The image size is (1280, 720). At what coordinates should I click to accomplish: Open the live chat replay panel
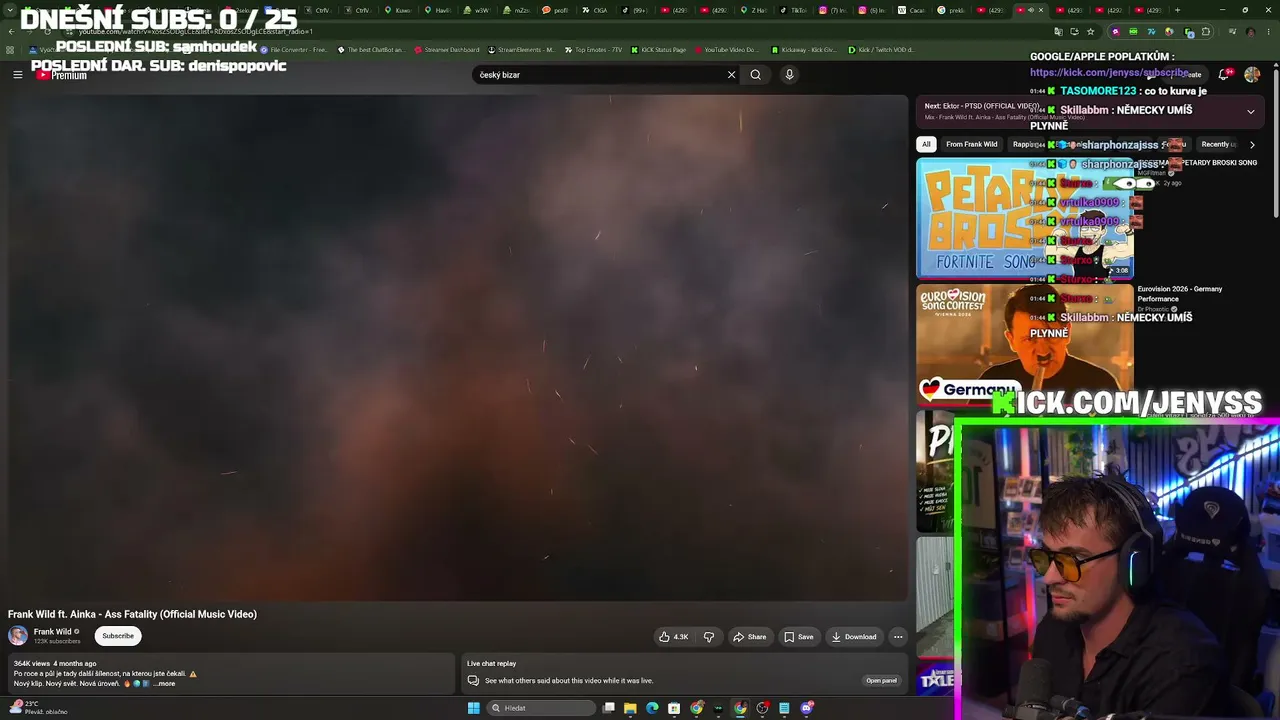881,681
